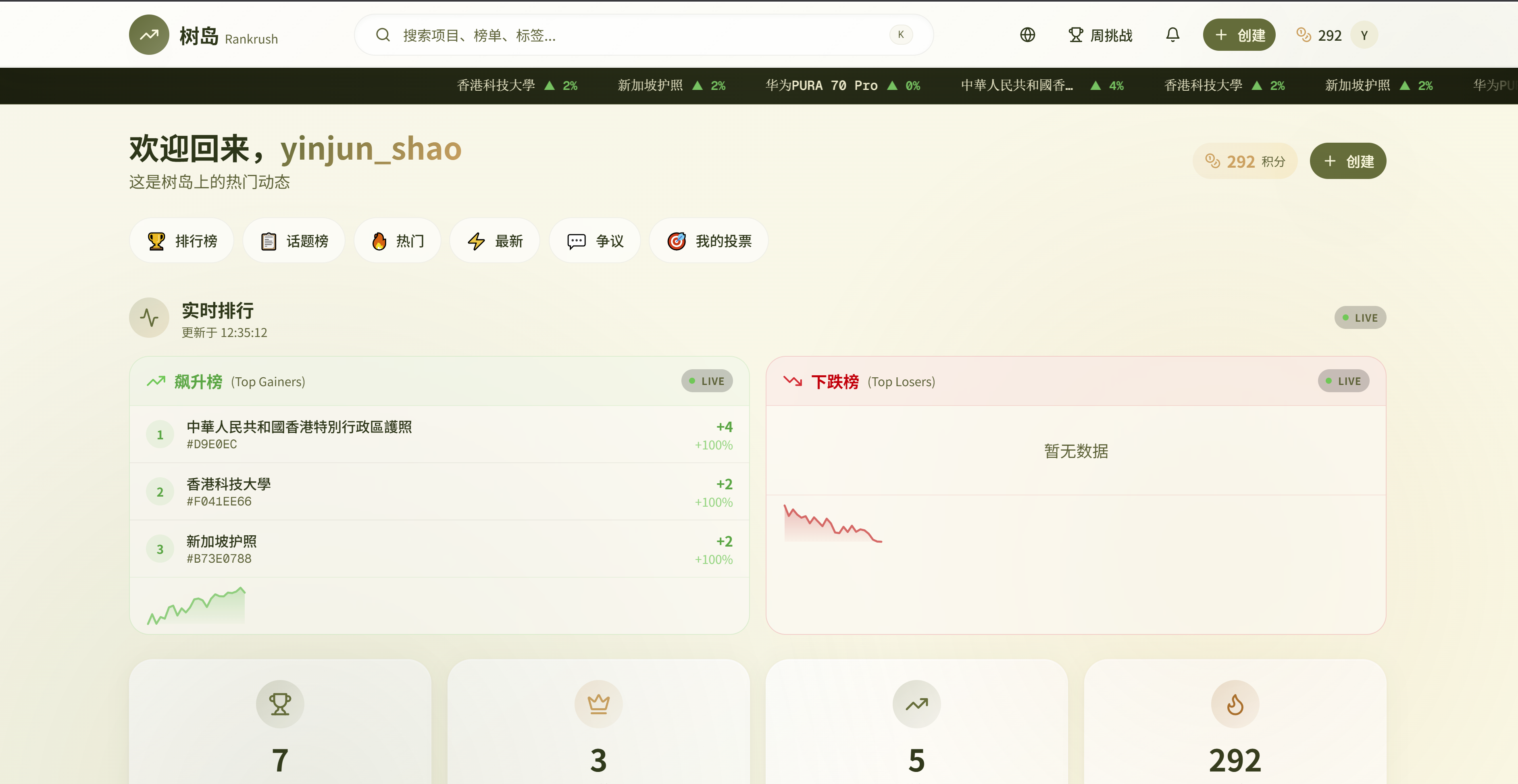Click the 树岛 Rankrush title
The width and height of the screenshot is (1518, 784).
coord(229,36)
